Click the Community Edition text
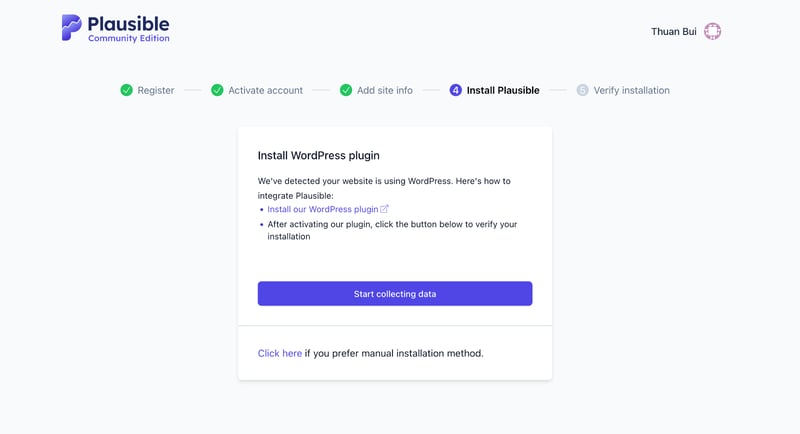Image resolution: width=800 pixels, height=434 pixels. pos(128,39)
